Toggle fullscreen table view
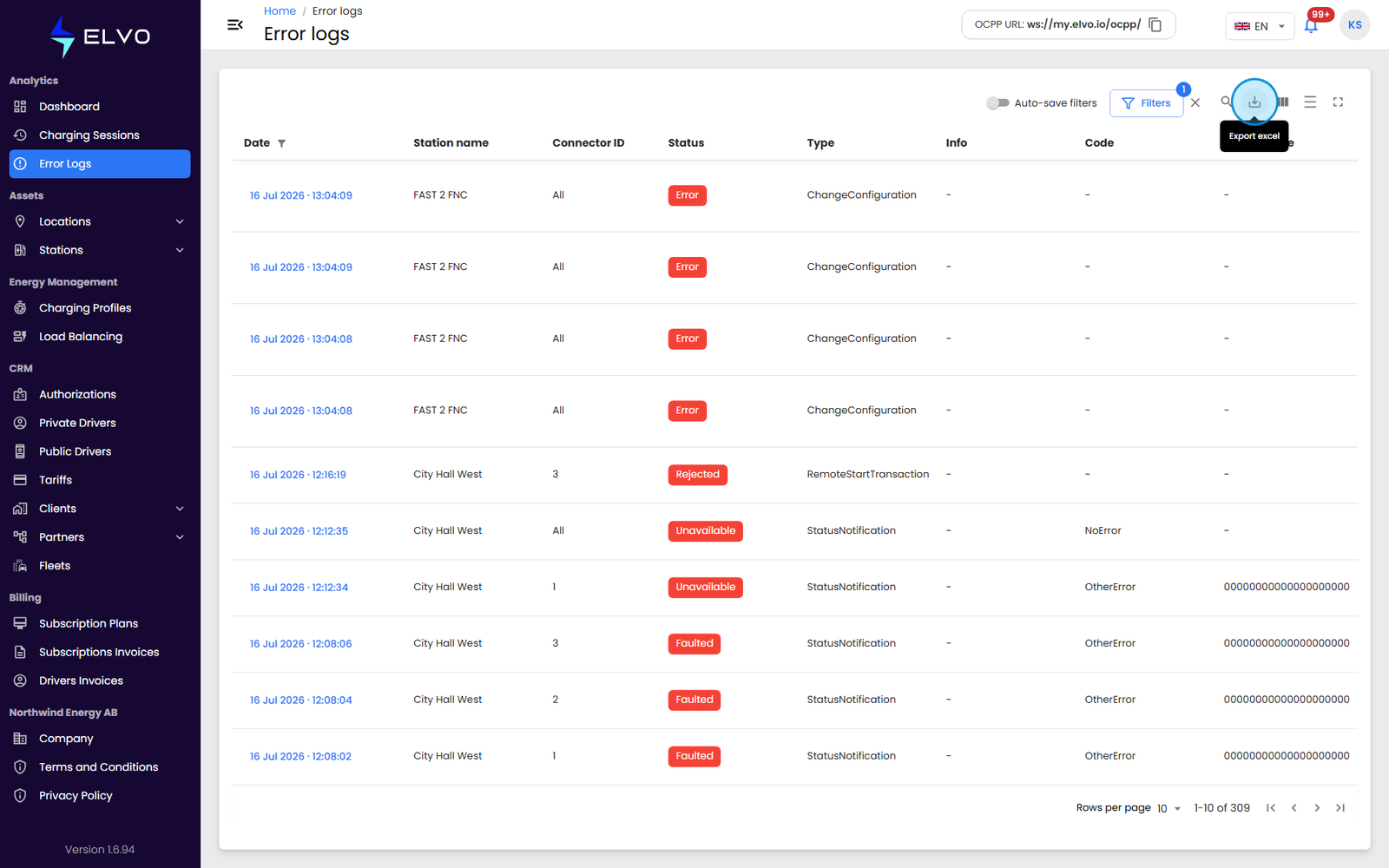 [x=1338, y=102]
